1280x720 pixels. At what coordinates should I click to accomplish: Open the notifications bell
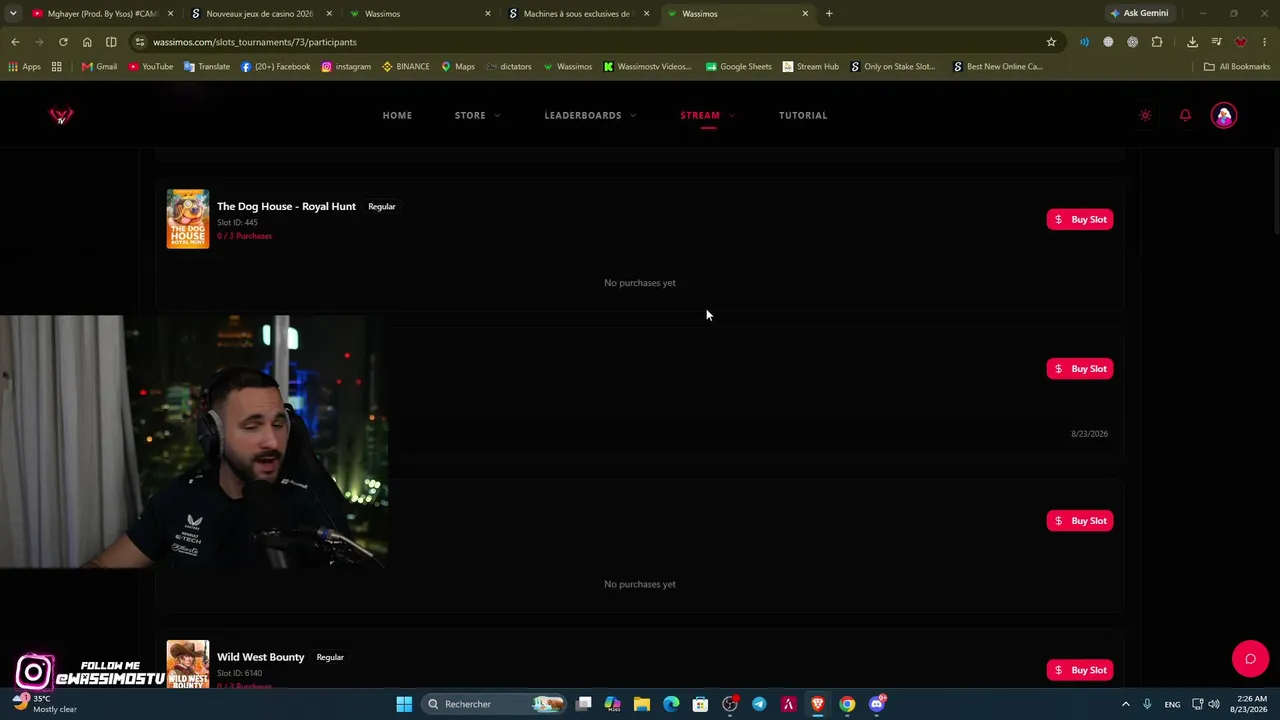click(x=1185, y=115)
